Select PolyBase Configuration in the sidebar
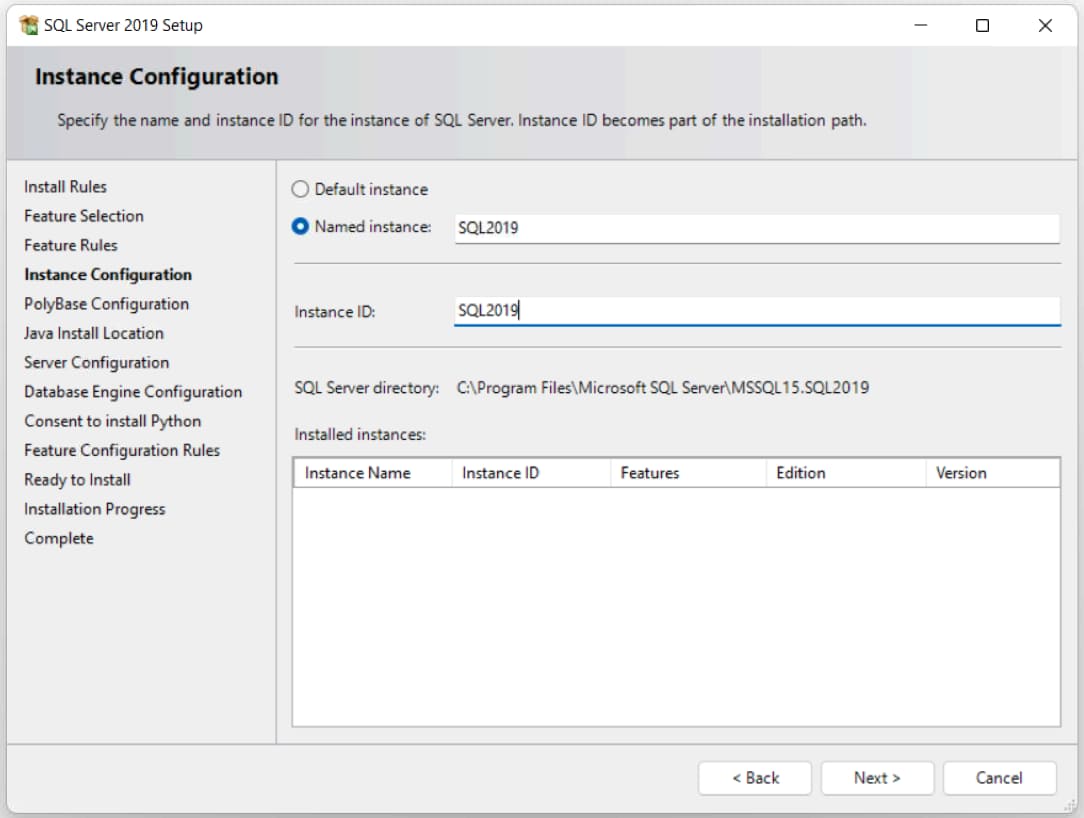 pyautogui.click(x=106, y=304)
